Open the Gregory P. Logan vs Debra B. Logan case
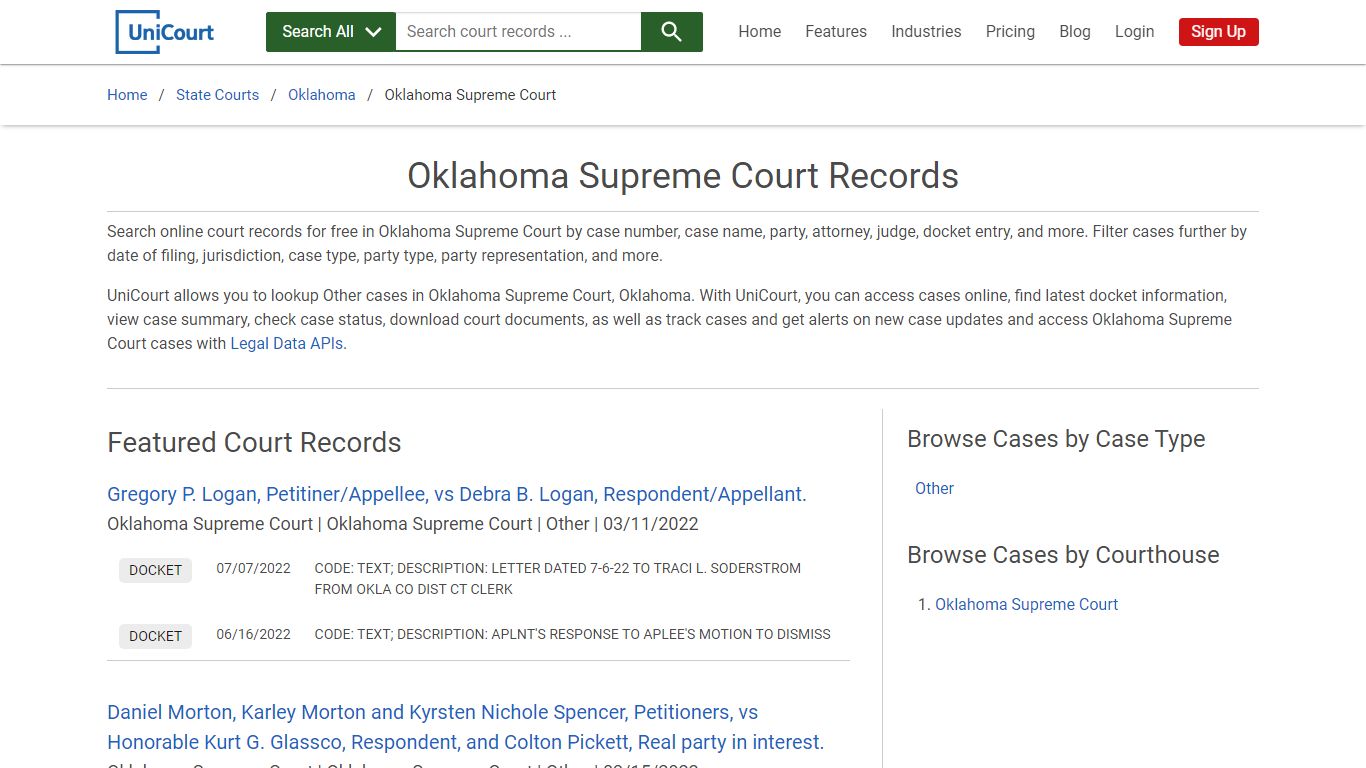Screen dimensions: 1366x768 click(x=456, y=494)
